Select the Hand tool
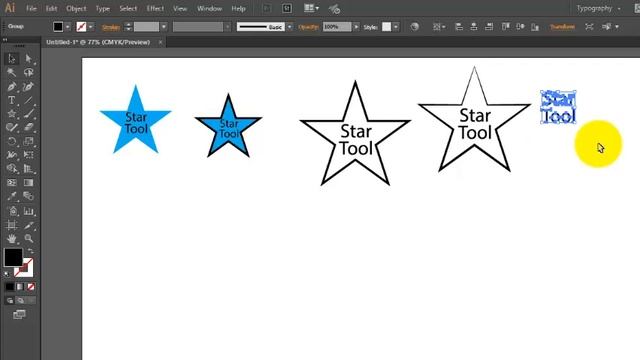 tap(11, 238)
